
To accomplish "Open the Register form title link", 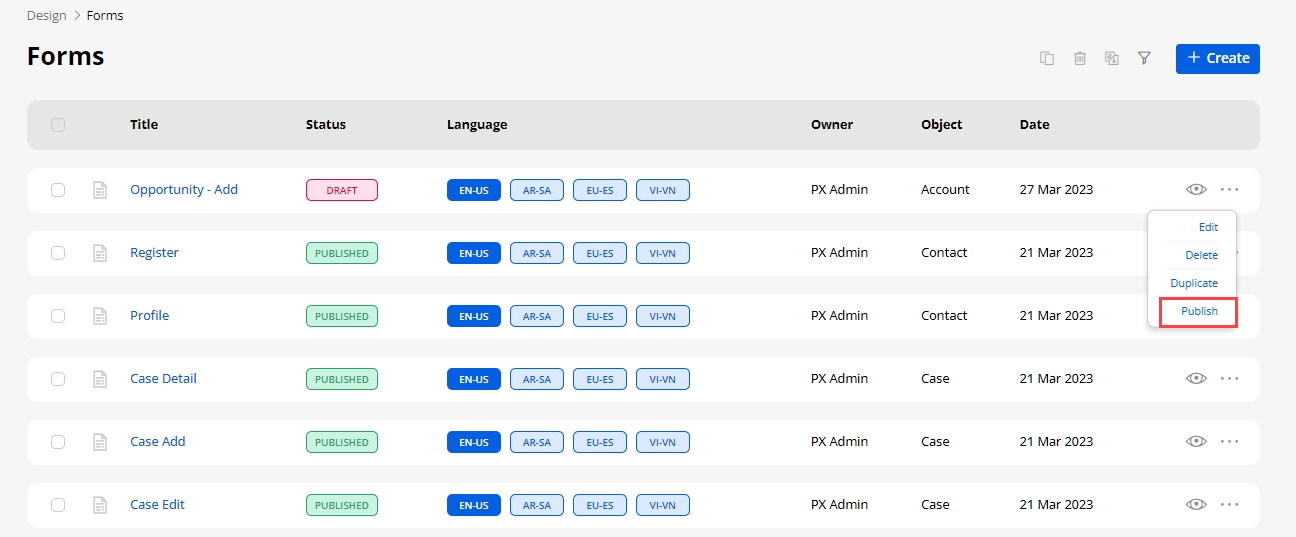I will click(154, 253).
